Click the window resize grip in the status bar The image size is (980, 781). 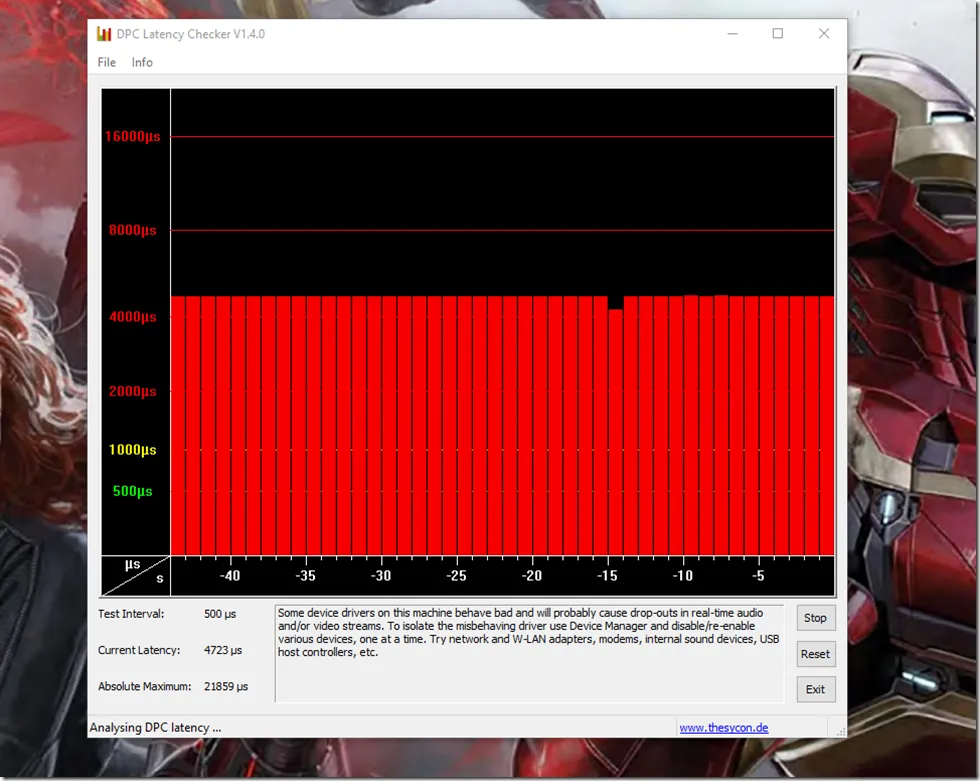pos(841,731)
